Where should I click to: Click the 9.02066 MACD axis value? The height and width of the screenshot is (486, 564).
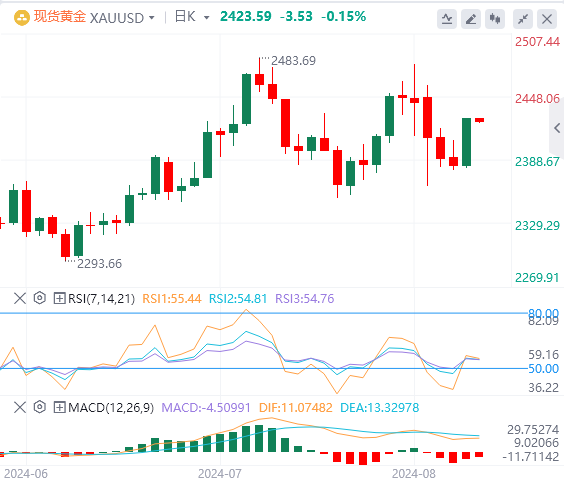[x=536, y=443]
